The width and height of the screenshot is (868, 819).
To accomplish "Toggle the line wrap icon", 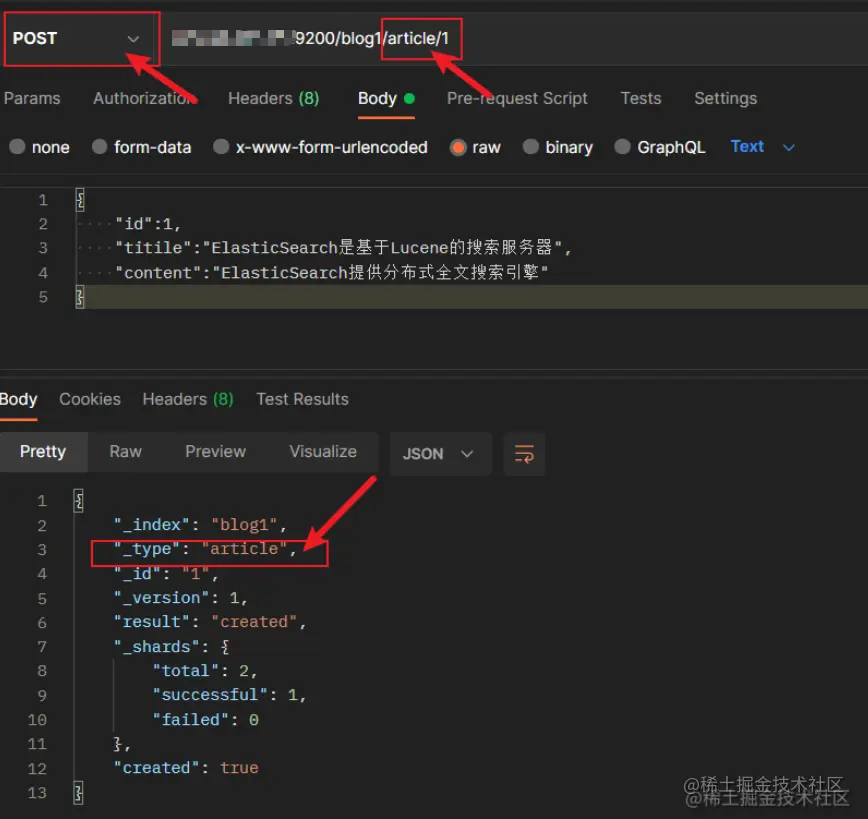I will [524, 454].
